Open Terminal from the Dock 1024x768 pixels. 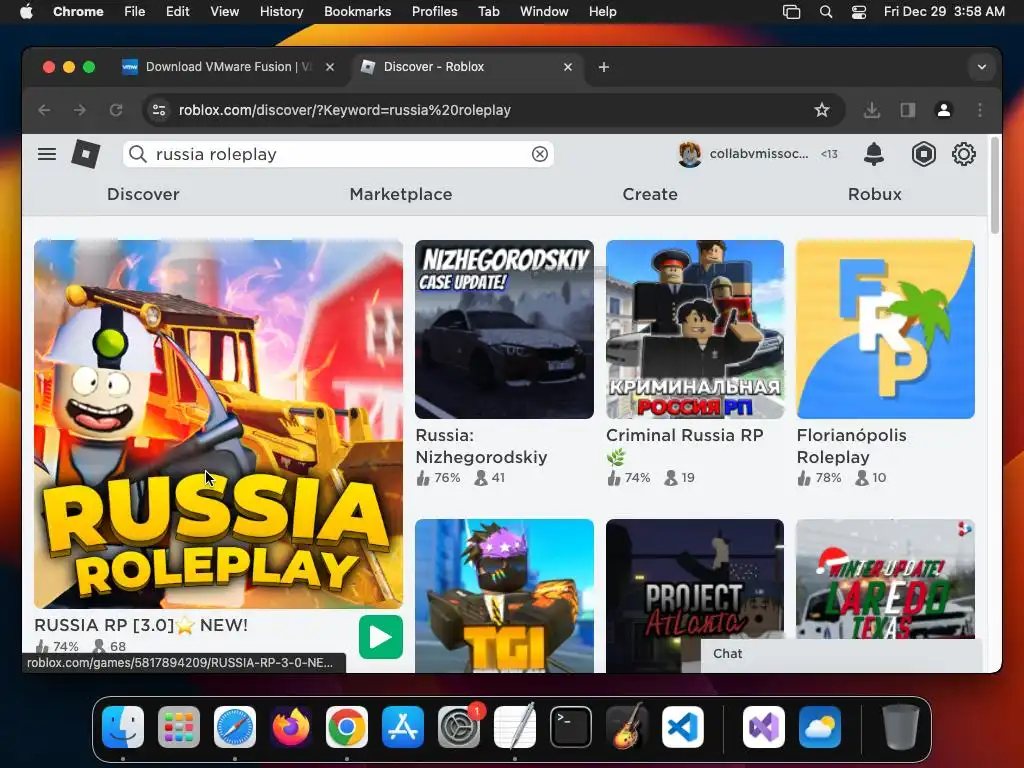click(571, 727)
